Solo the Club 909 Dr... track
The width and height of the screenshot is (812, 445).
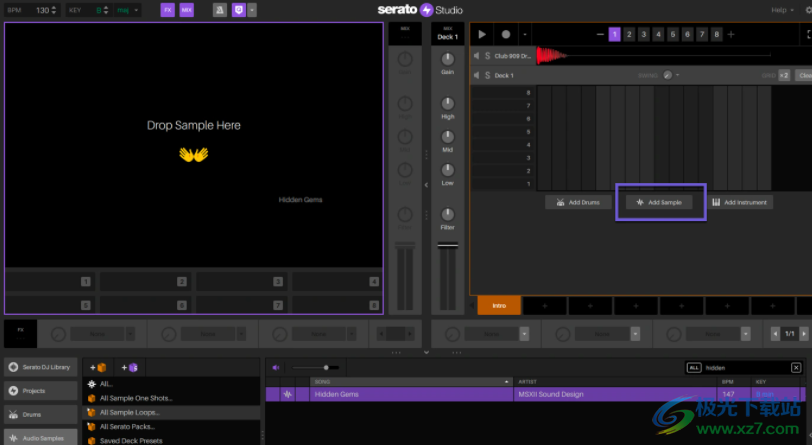[487, 56]
